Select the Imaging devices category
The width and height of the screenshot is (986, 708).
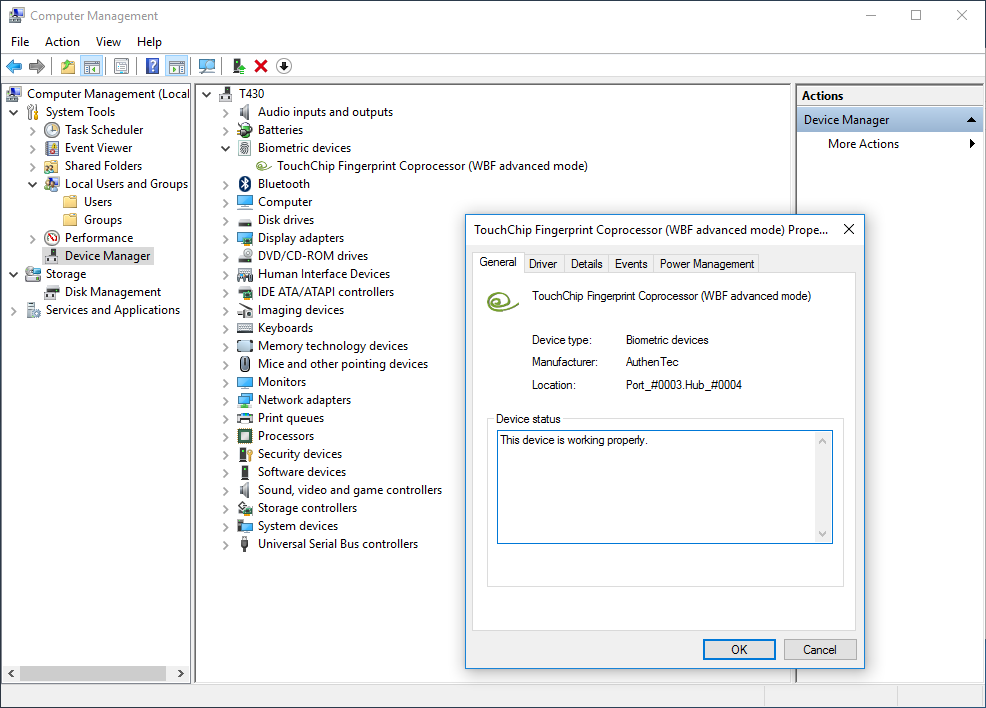301,310
